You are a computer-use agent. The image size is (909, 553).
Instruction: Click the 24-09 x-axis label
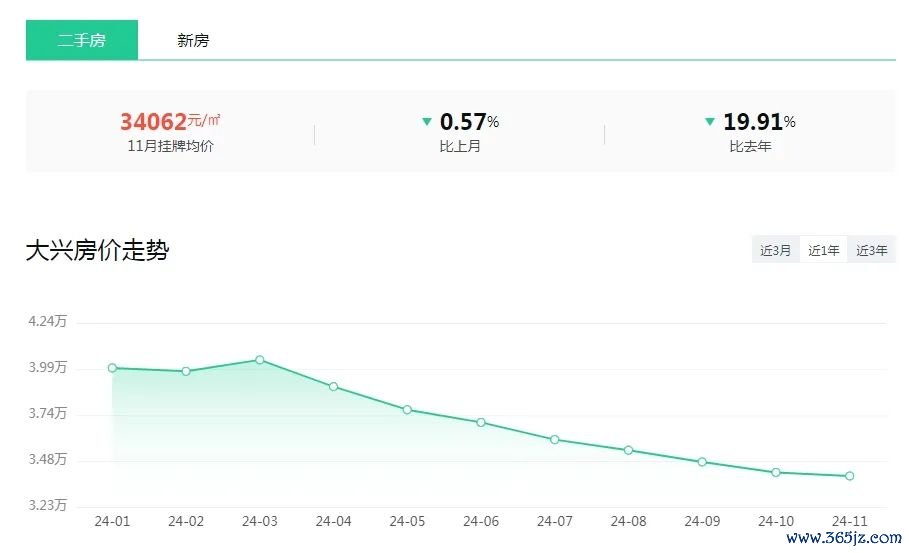tap(702, 521)
